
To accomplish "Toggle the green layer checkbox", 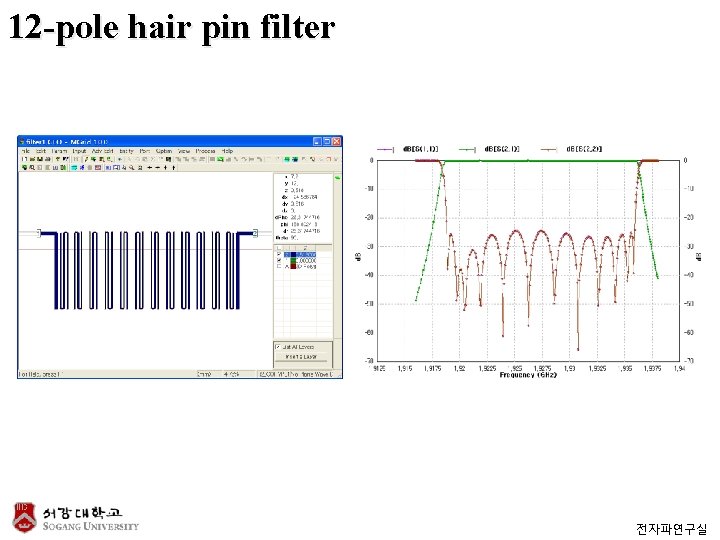I will (x=279, y=260).
